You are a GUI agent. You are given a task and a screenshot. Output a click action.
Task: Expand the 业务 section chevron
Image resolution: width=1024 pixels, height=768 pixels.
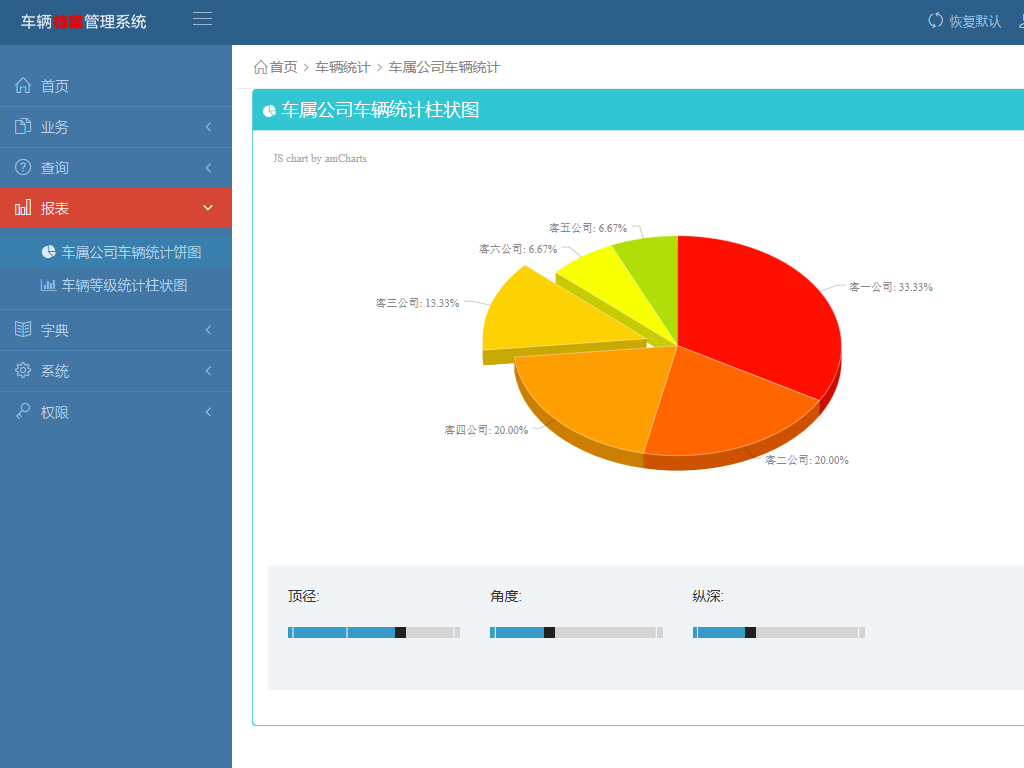pos(208,127)
